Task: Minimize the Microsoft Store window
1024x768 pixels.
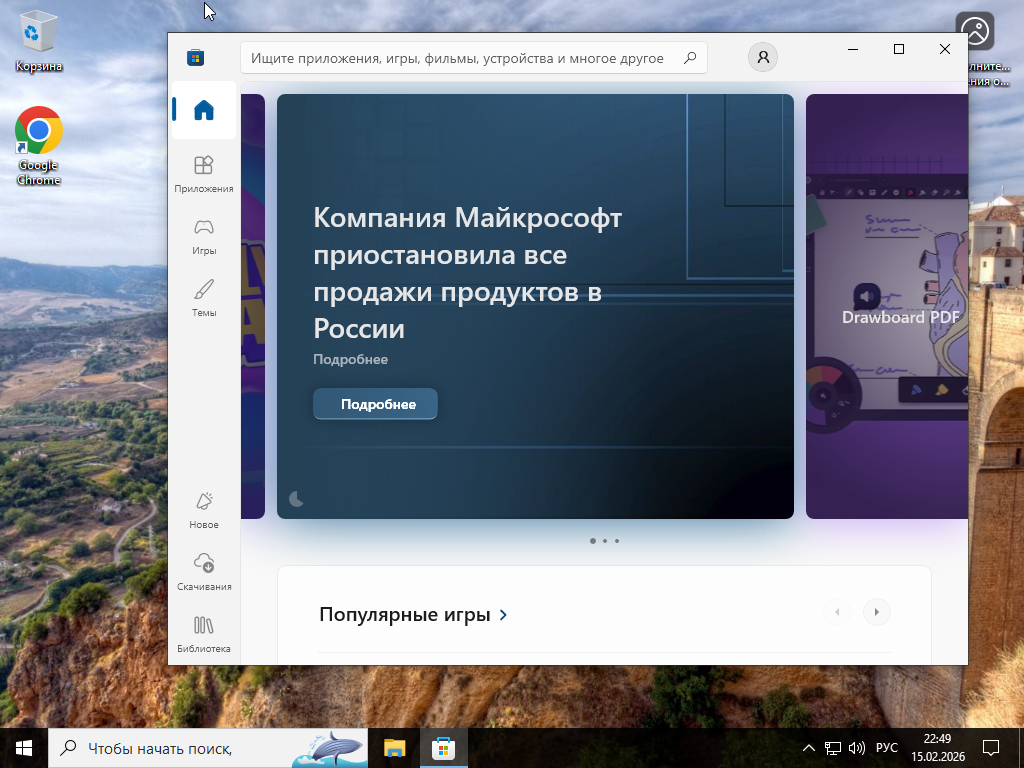Action: coord(853,49)
